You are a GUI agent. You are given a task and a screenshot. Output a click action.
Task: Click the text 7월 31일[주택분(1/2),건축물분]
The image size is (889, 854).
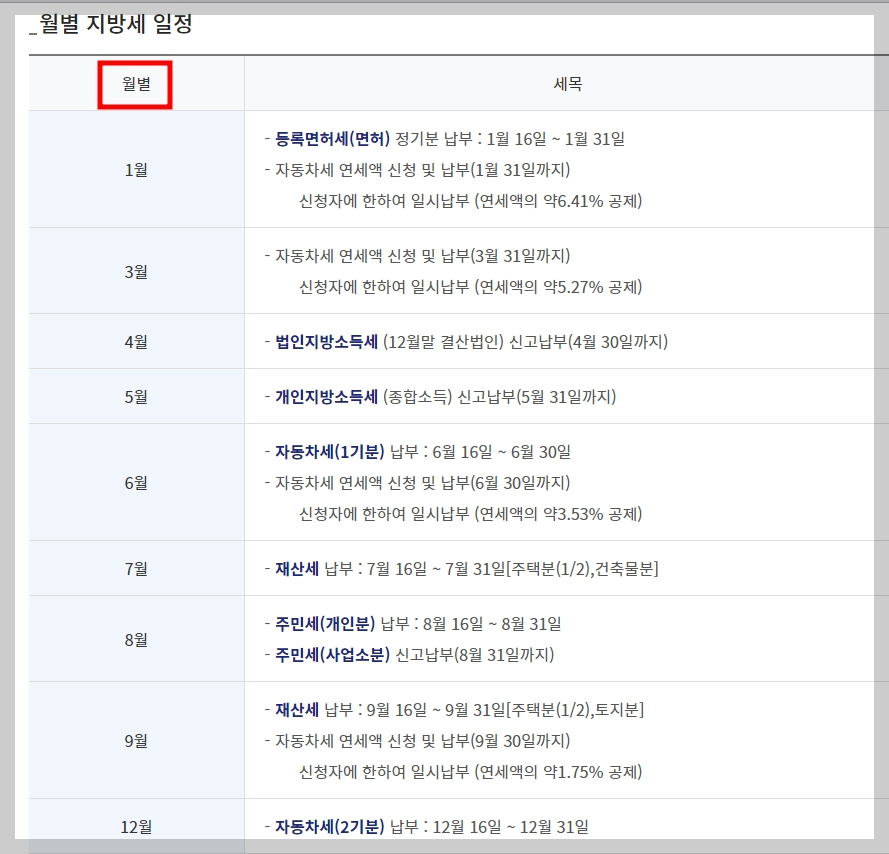point(552,569)
